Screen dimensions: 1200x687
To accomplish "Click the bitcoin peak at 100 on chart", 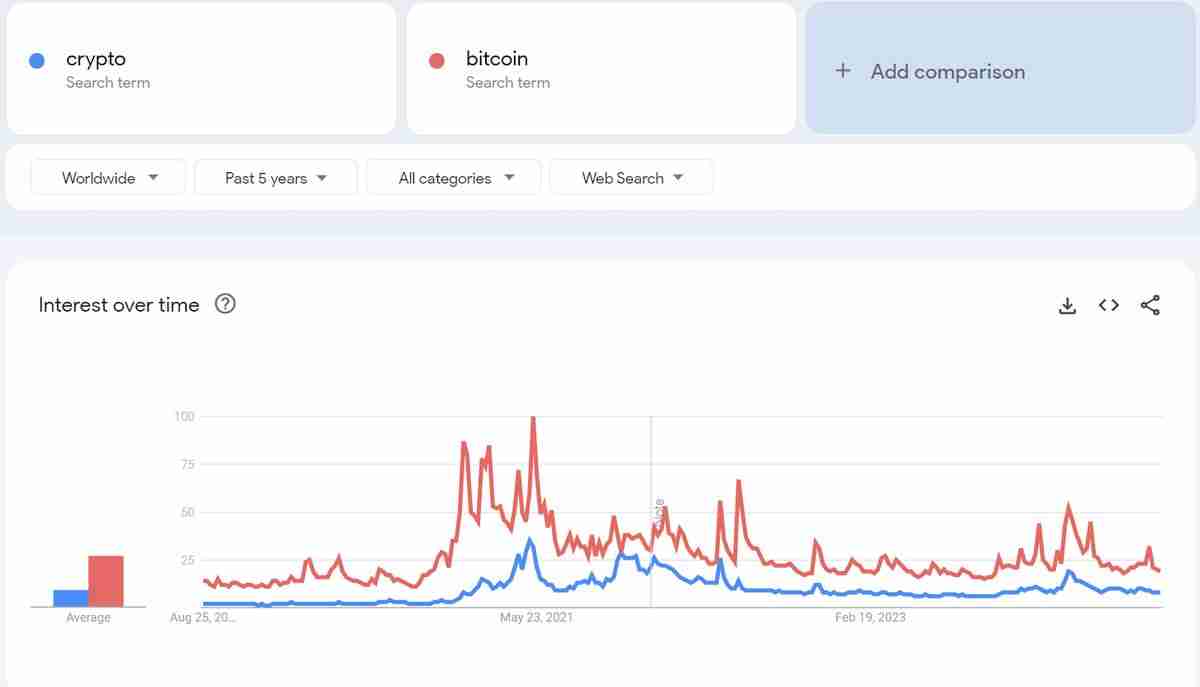I will (x=533, y=418).
